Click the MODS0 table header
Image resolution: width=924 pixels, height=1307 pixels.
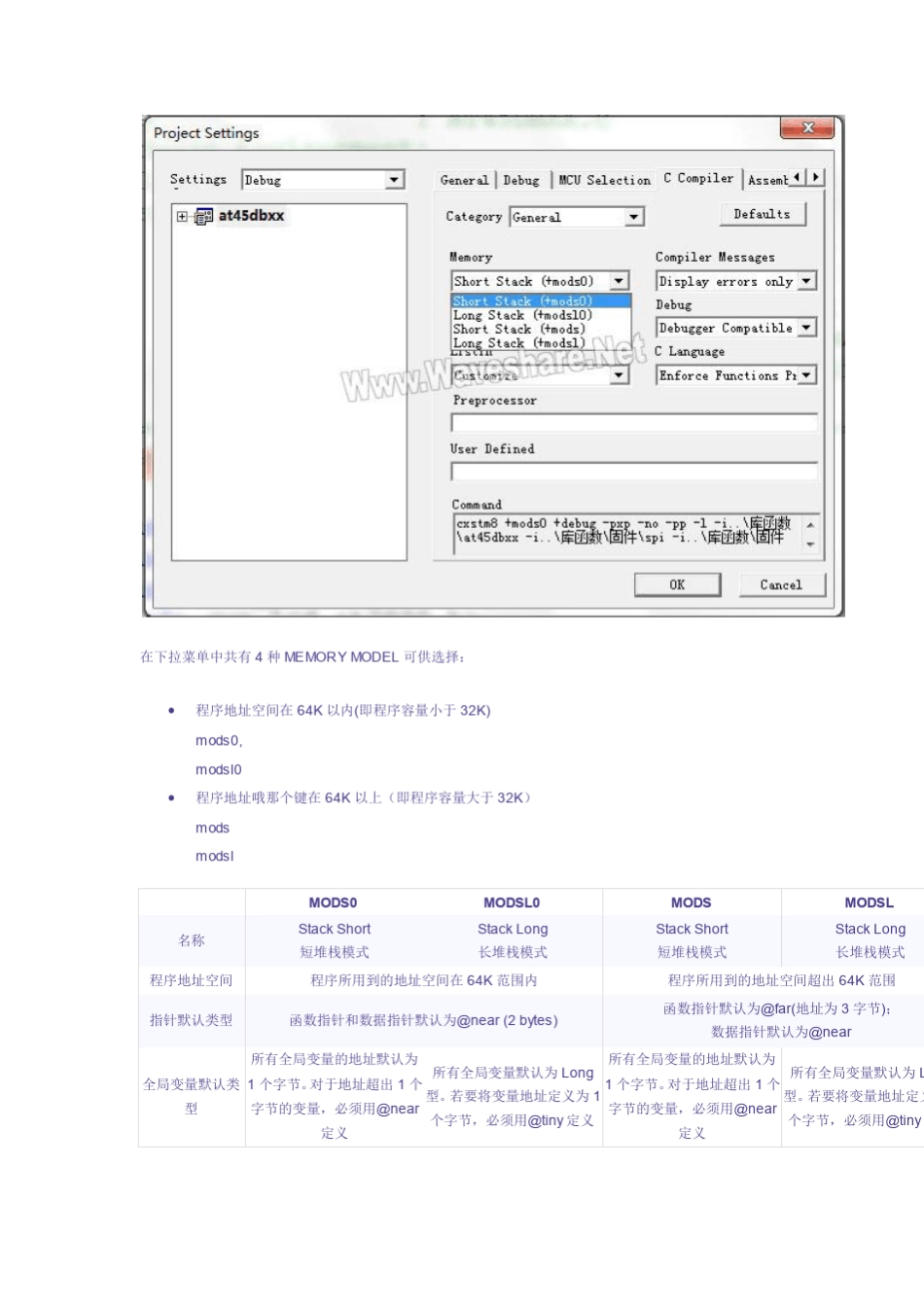pyautogui.click(x=333, y=902)
